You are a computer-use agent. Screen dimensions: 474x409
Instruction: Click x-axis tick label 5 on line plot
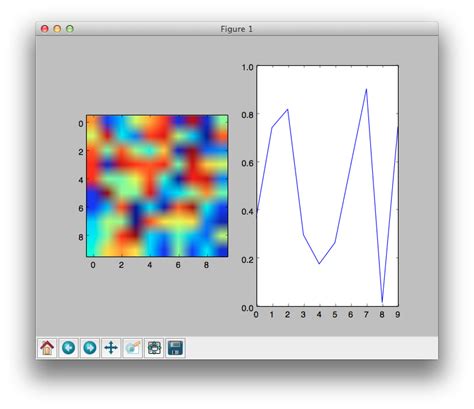(335, 314)
